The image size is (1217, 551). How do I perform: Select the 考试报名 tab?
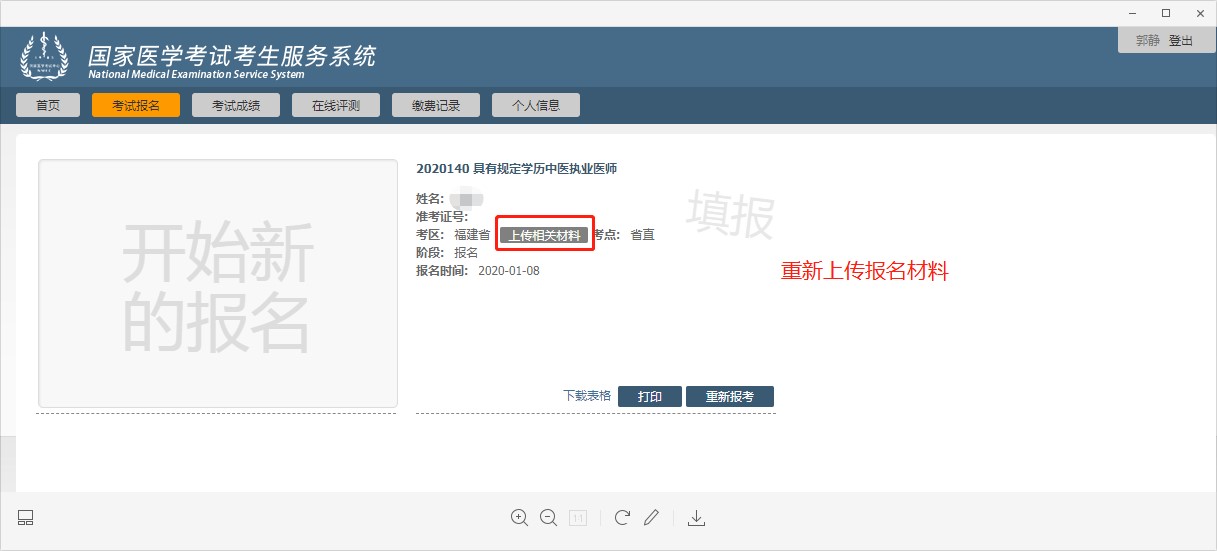click(136, 105)
